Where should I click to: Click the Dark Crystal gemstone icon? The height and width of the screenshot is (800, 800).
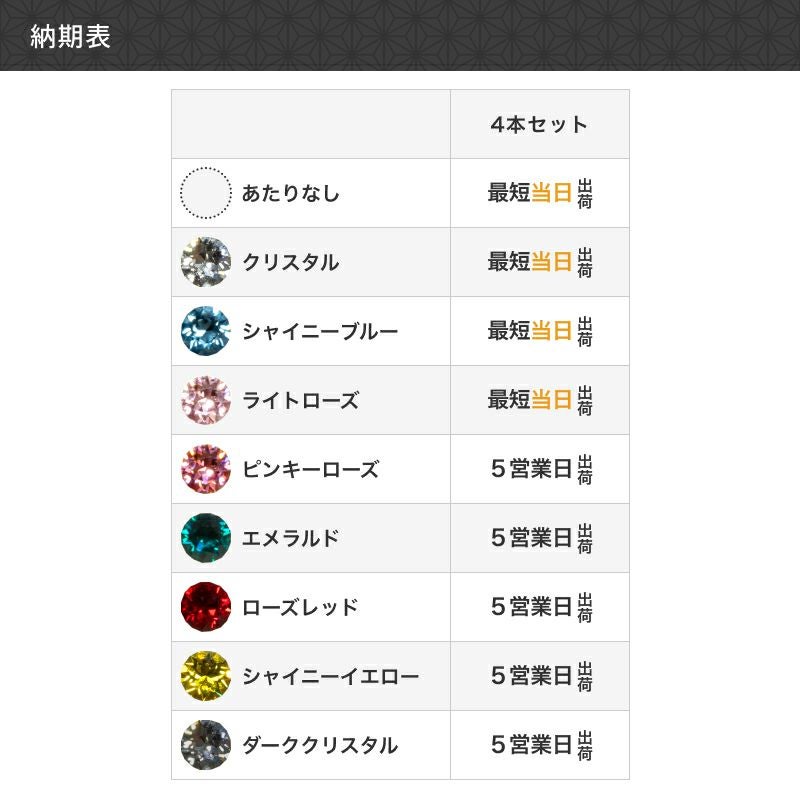(x=205, y=745)
